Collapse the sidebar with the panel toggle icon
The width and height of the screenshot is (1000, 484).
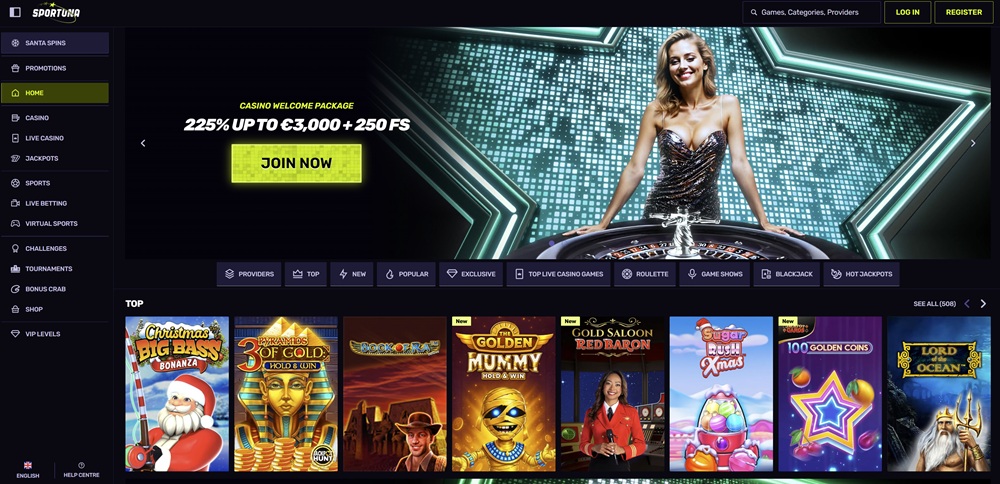(15, 12)
